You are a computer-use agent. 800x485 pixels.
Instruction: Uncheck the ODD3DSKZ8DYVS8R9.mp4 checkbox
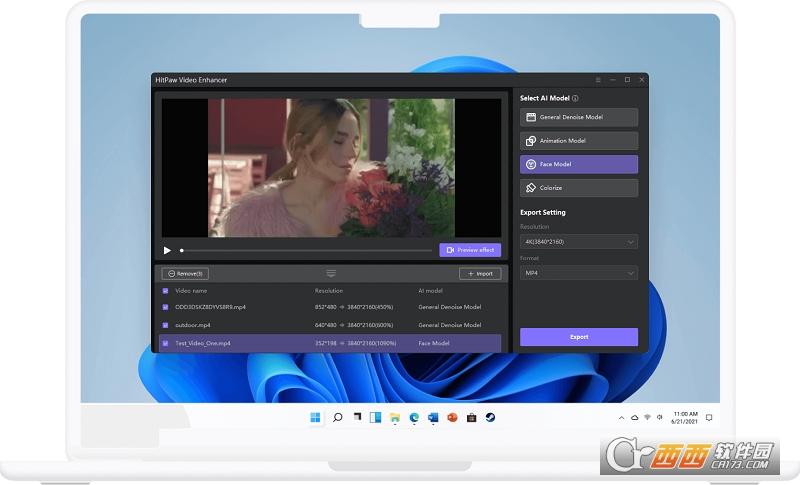165,307
